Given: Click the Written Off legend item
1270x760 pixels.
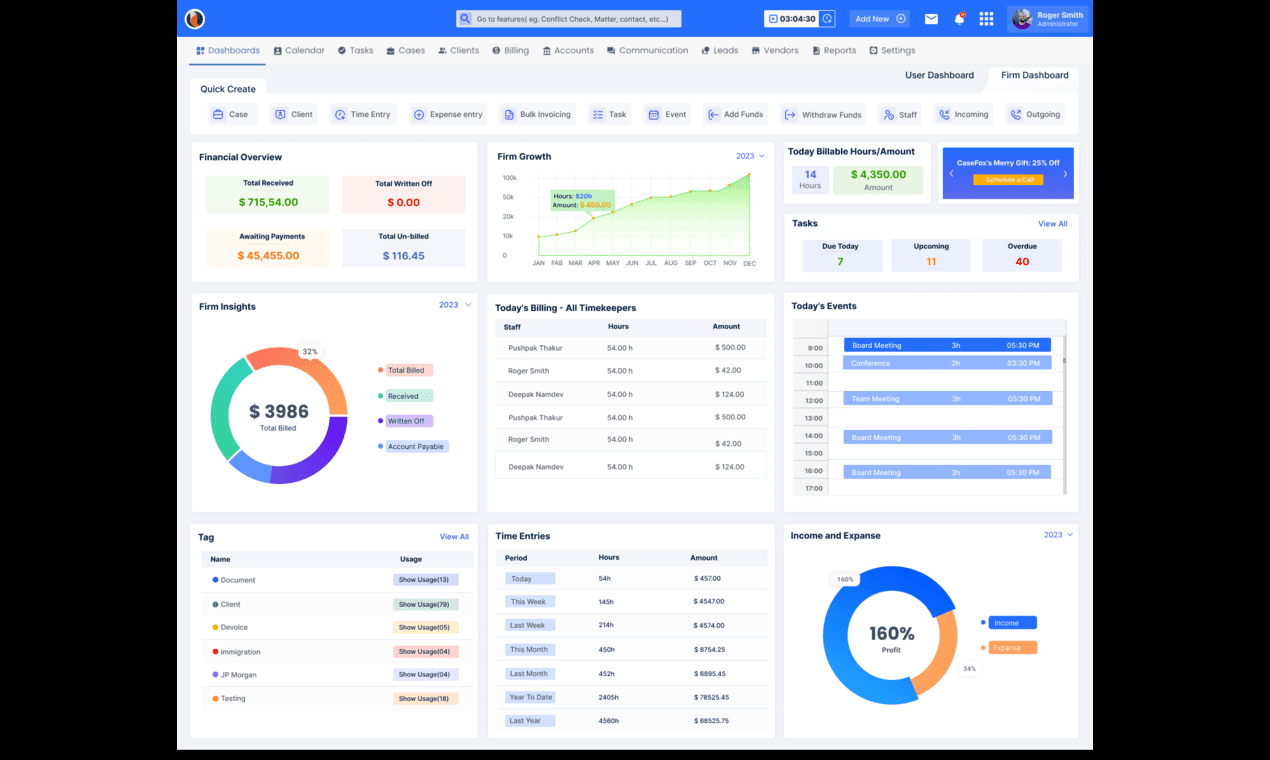Looking at the screenshot, I should click(406, 421).
